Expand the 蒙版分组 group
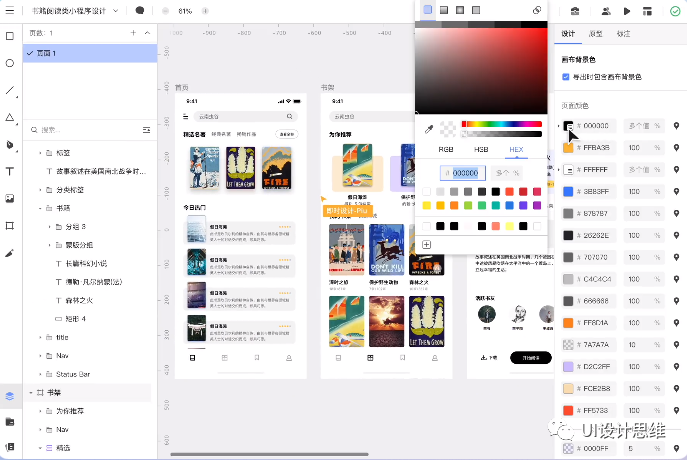687x460 pixels. [x=49, y=245]
